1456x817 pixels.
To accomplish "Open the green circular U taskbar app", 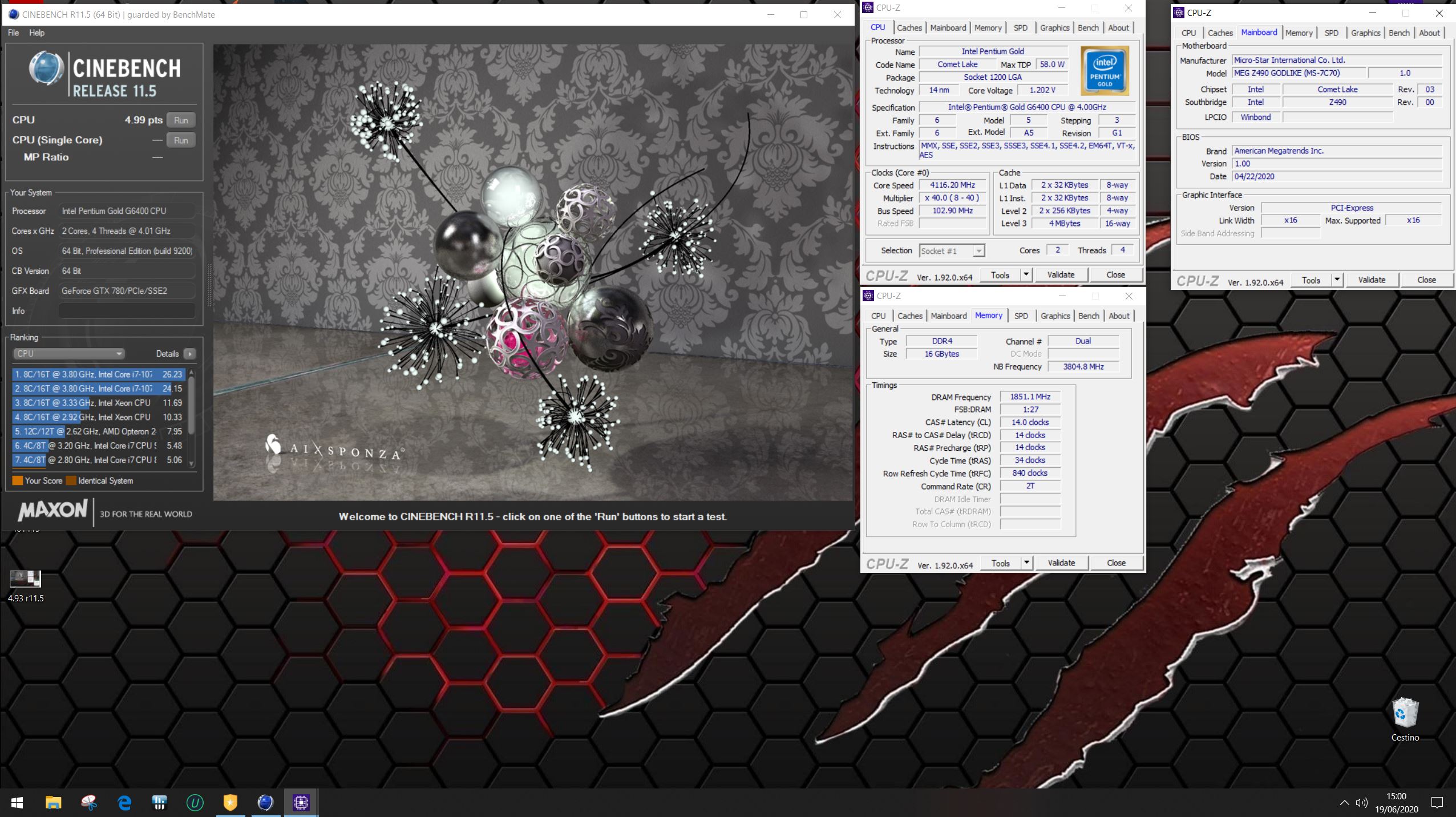I will 195,803.
